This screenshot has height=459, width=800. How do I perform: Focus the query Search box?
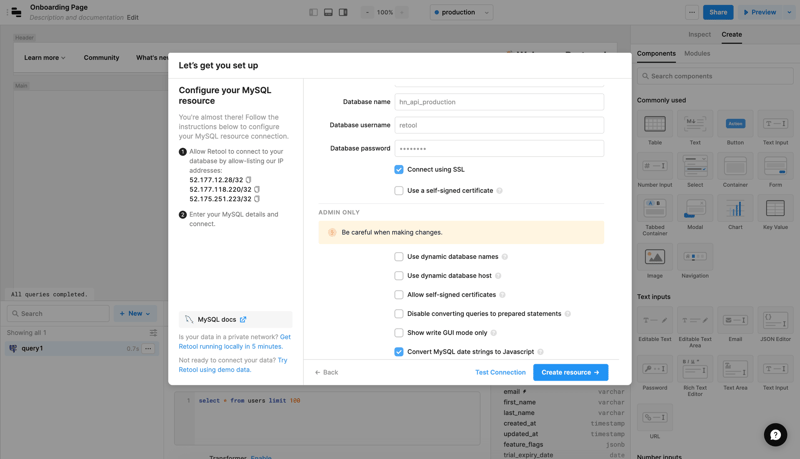point(58,314)
